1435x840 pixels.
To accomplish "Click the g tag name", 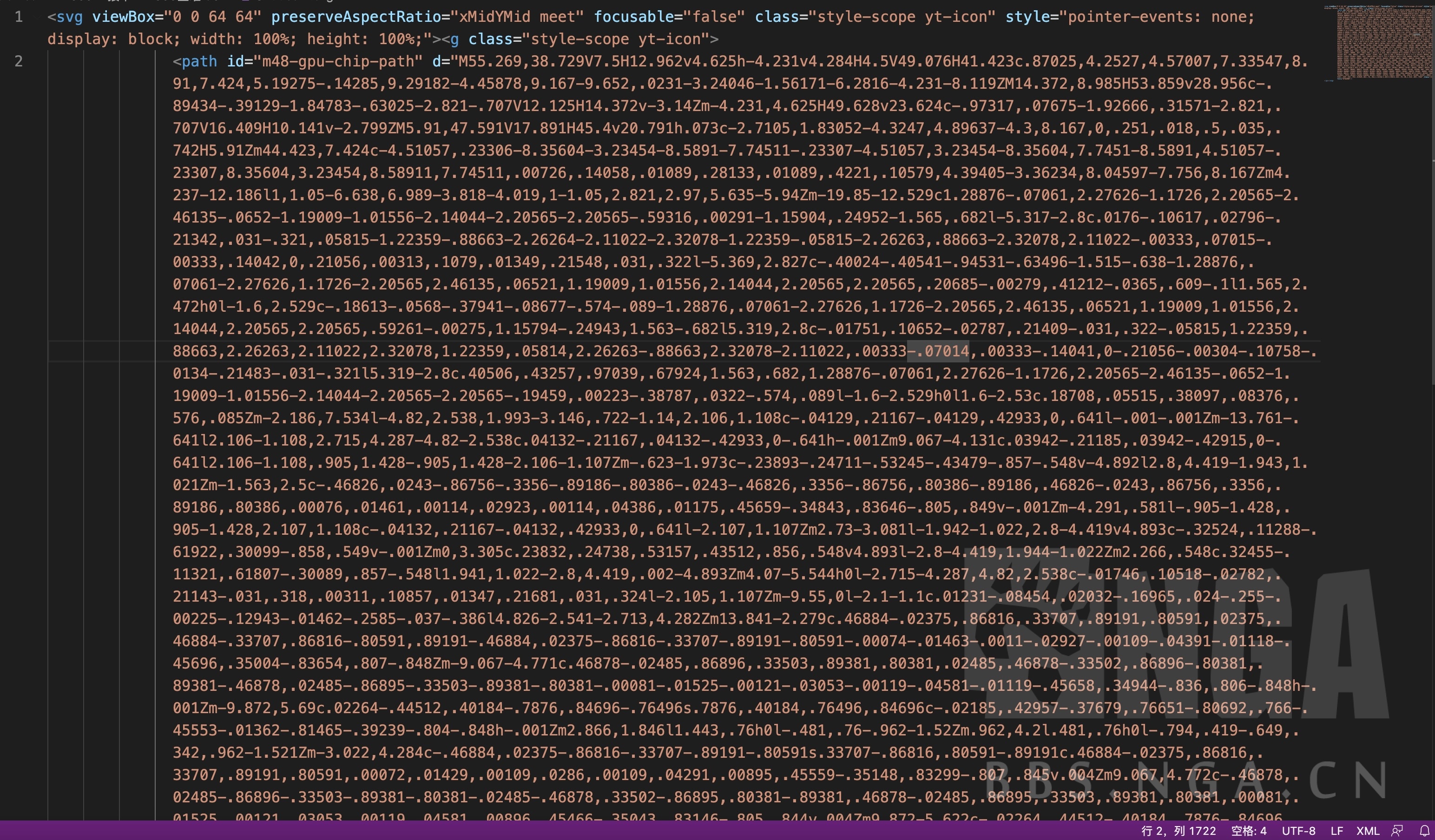I will [x=454, y=39].
